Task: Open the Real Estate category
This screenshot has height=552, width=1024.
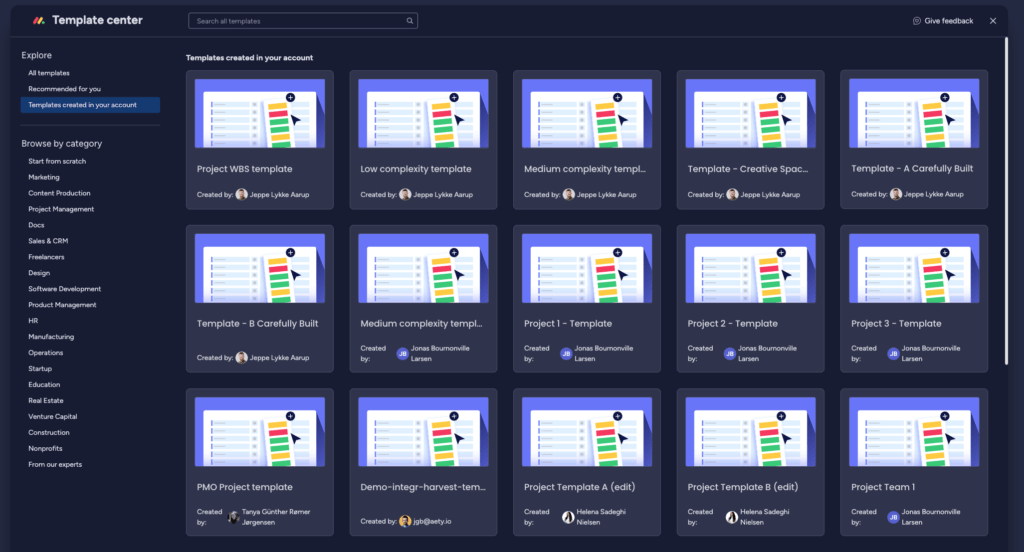Action: [46, 400]
